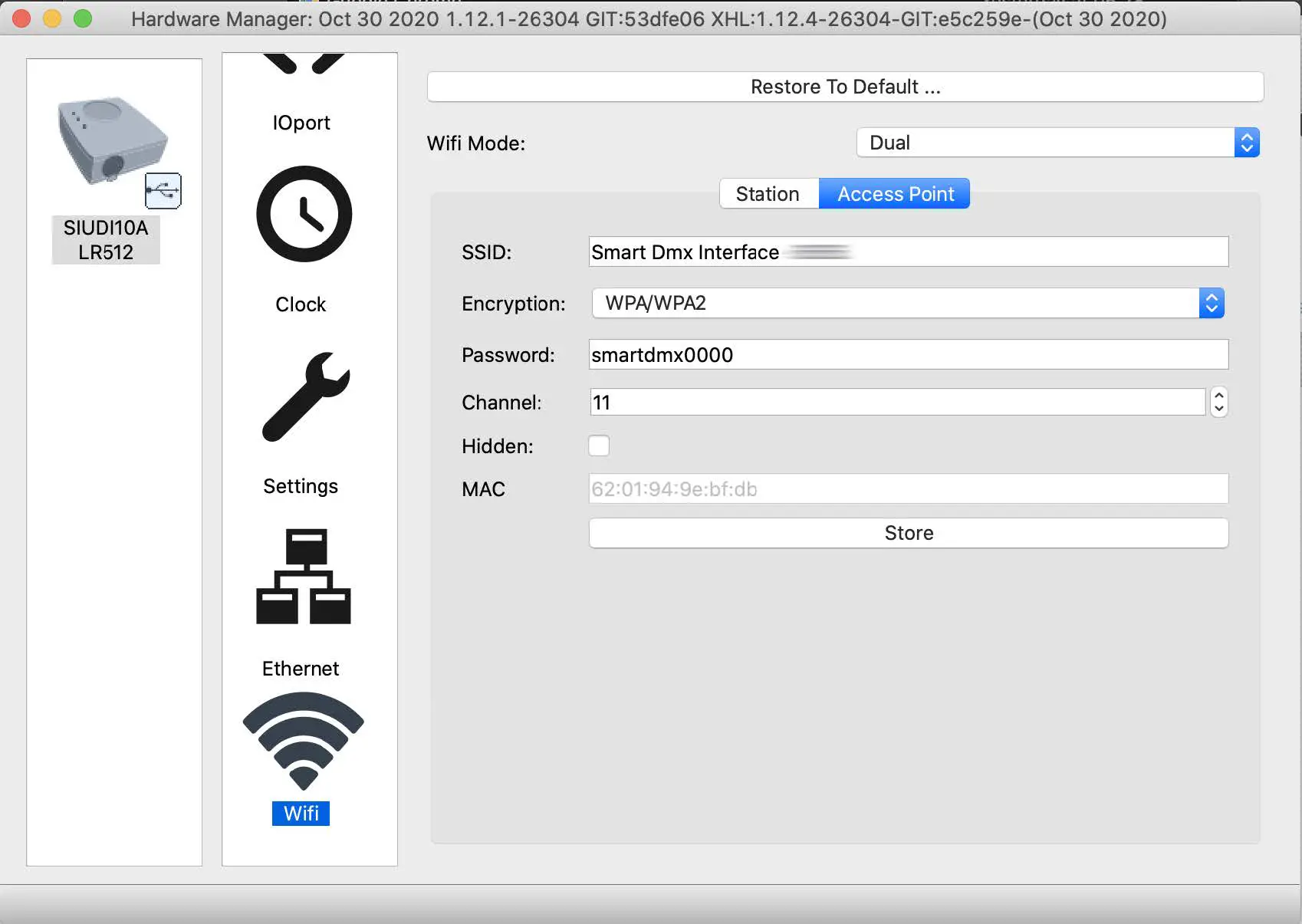1302x924 pixels.
Task: Switch to the Station tab
Action: pyautogui.click(x=769, y=193)
